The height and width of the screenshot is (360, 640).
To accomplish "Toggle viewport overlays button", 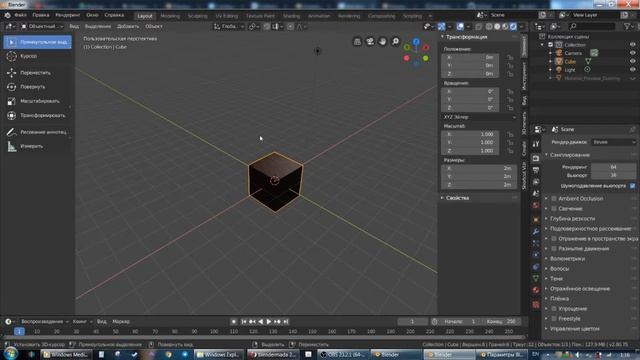I will (460, 27).
